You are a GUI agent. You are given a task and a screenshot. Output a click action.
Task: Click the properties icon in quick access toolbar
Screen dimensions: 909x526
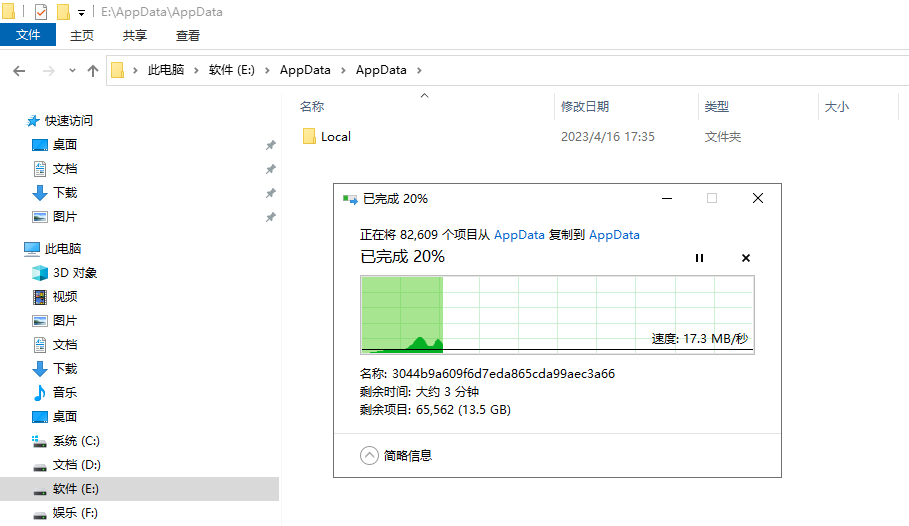[41, 12]
